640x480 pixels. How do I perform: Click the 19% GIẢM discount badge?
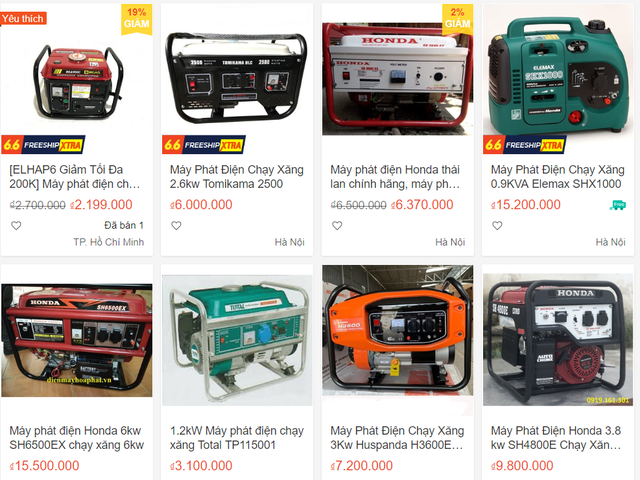point(137,19)
